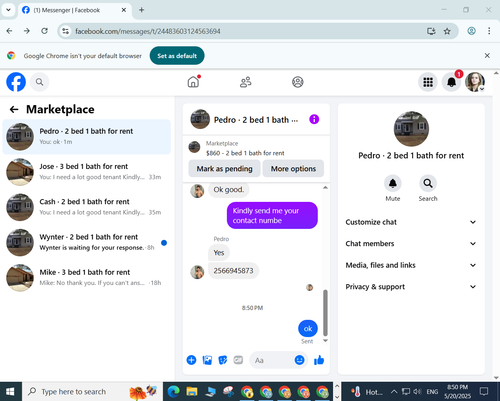
Task: Go to the Home feed icon
Action: 193,82
